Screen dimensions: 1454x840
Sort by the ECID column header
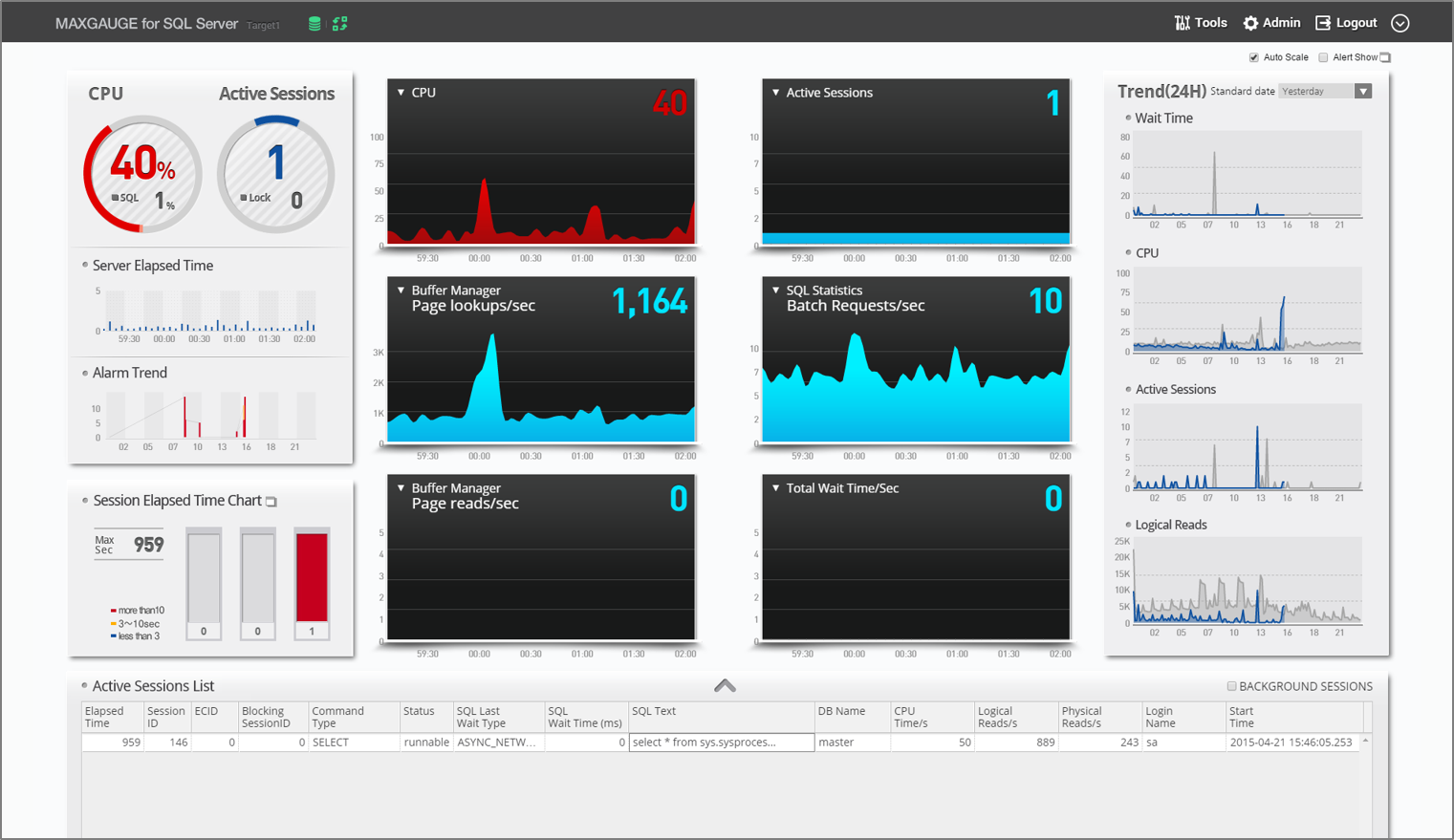(214, 717)
